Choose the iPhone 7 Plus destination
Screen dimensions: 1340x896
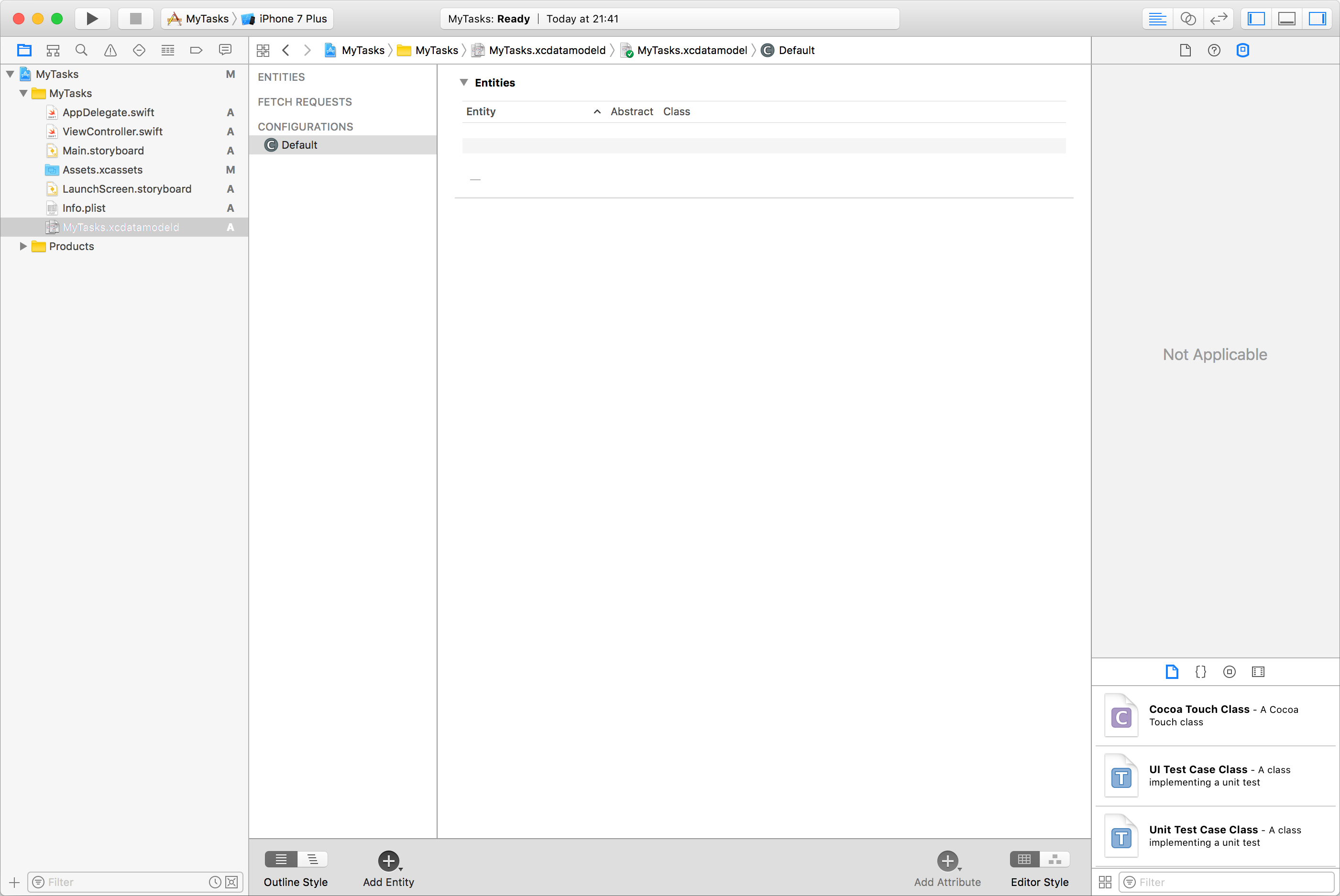285,18
